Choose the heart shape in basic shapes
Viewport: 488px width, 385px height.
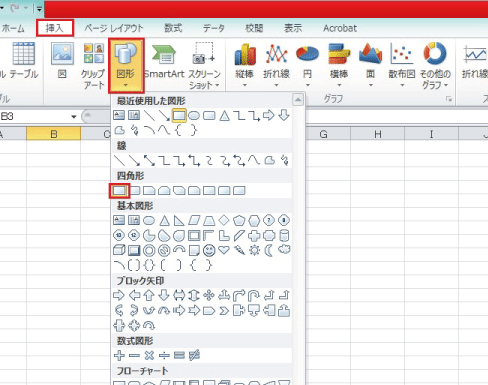[224, 250]
